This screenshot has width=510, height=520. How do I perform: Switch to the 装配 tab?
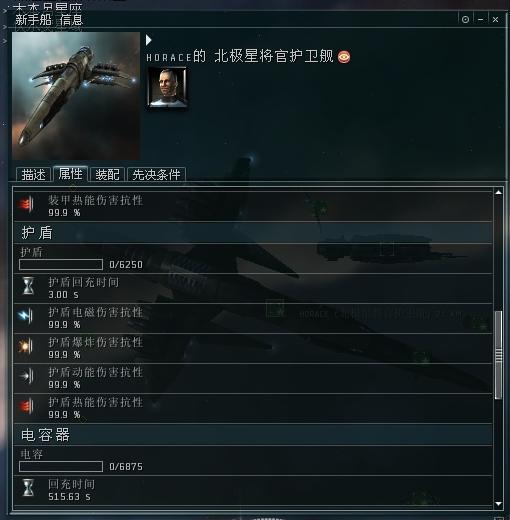[x=107, y=174]
